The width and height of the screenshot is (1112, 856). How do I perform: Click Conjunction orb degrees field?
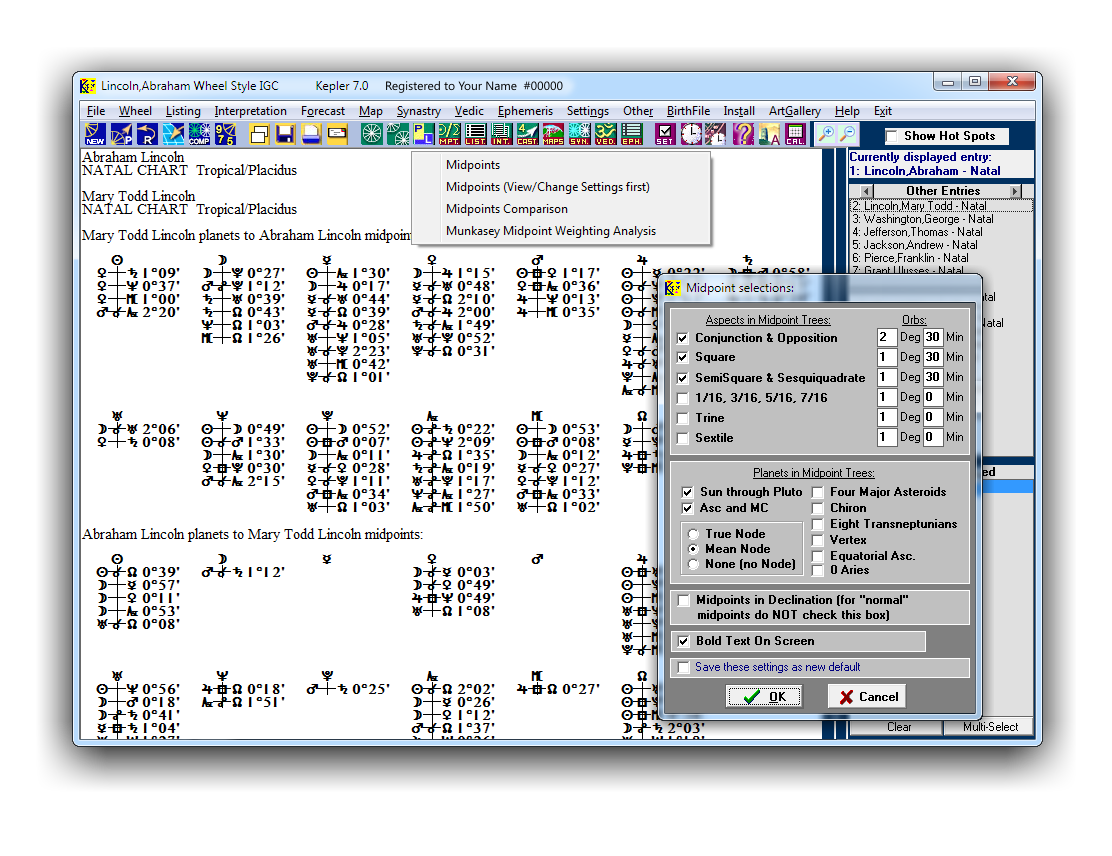[886, 338]
